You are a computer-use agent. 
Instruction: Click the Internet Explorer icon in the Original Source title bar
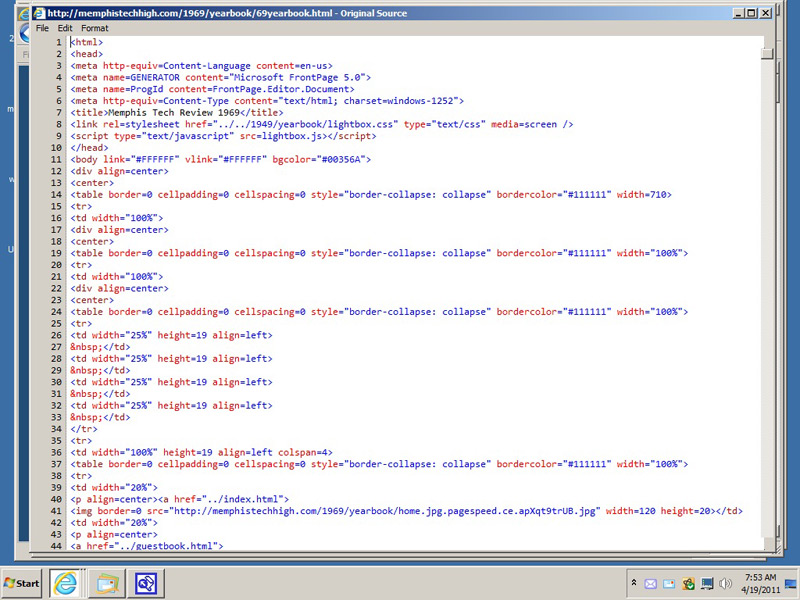pyautogui.click(x=39, y=13)
